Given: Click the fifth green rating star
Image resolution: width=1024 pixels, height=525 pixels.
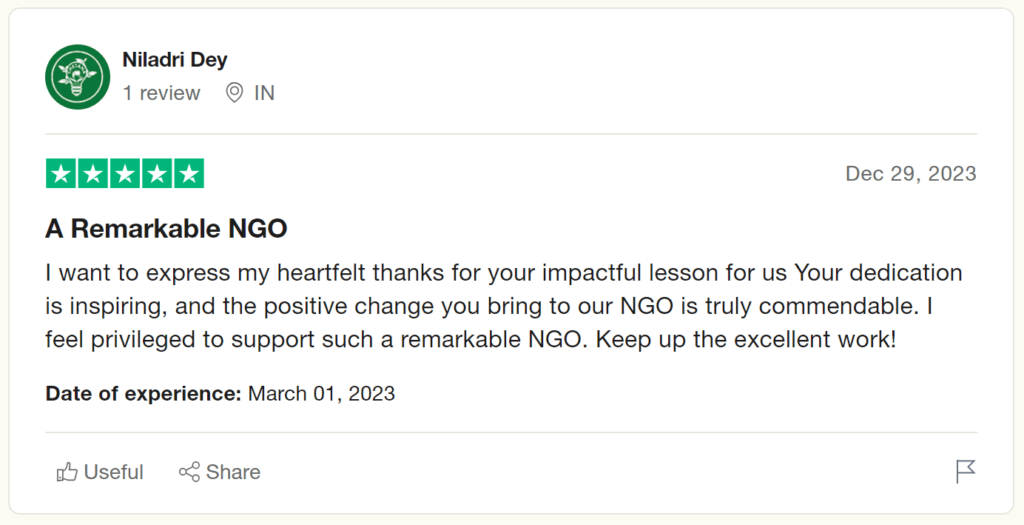Looking at the screenshot, I should point(189,174).
